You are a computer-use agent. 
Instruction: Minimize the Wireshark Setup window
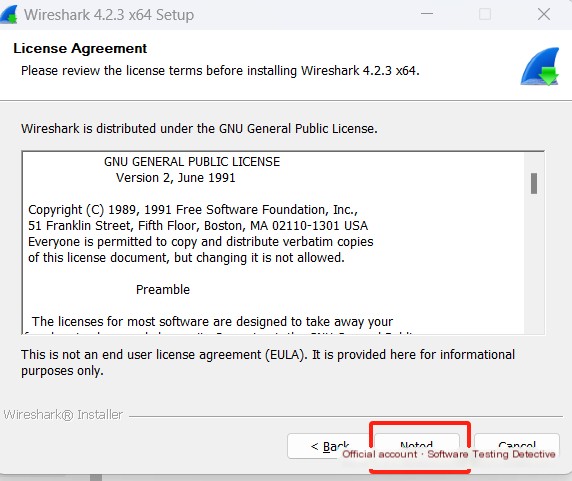[x=427, y=14]
